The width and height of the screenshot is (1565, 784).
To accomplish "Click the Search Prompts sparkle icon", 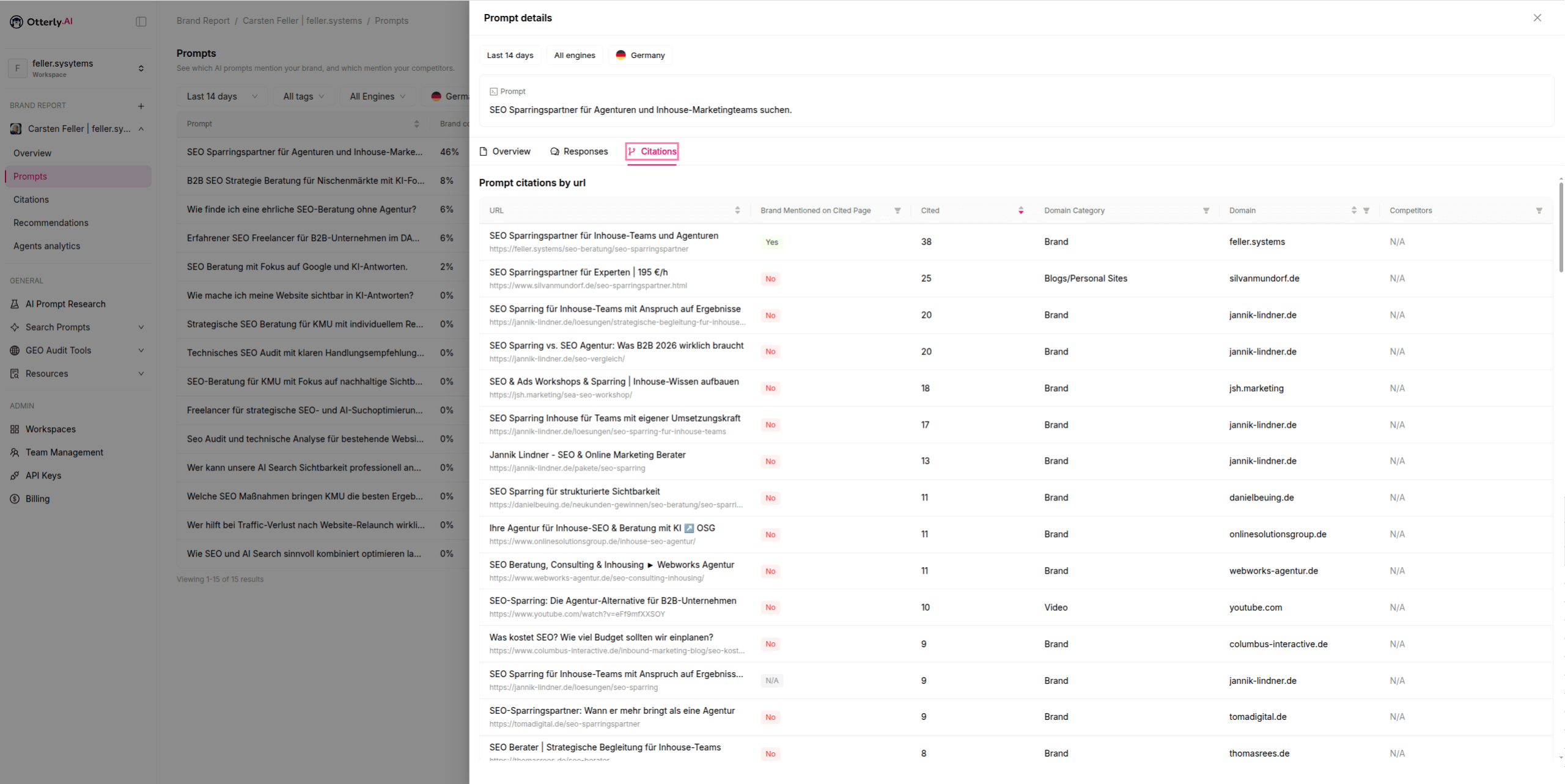I will point(15,328).
